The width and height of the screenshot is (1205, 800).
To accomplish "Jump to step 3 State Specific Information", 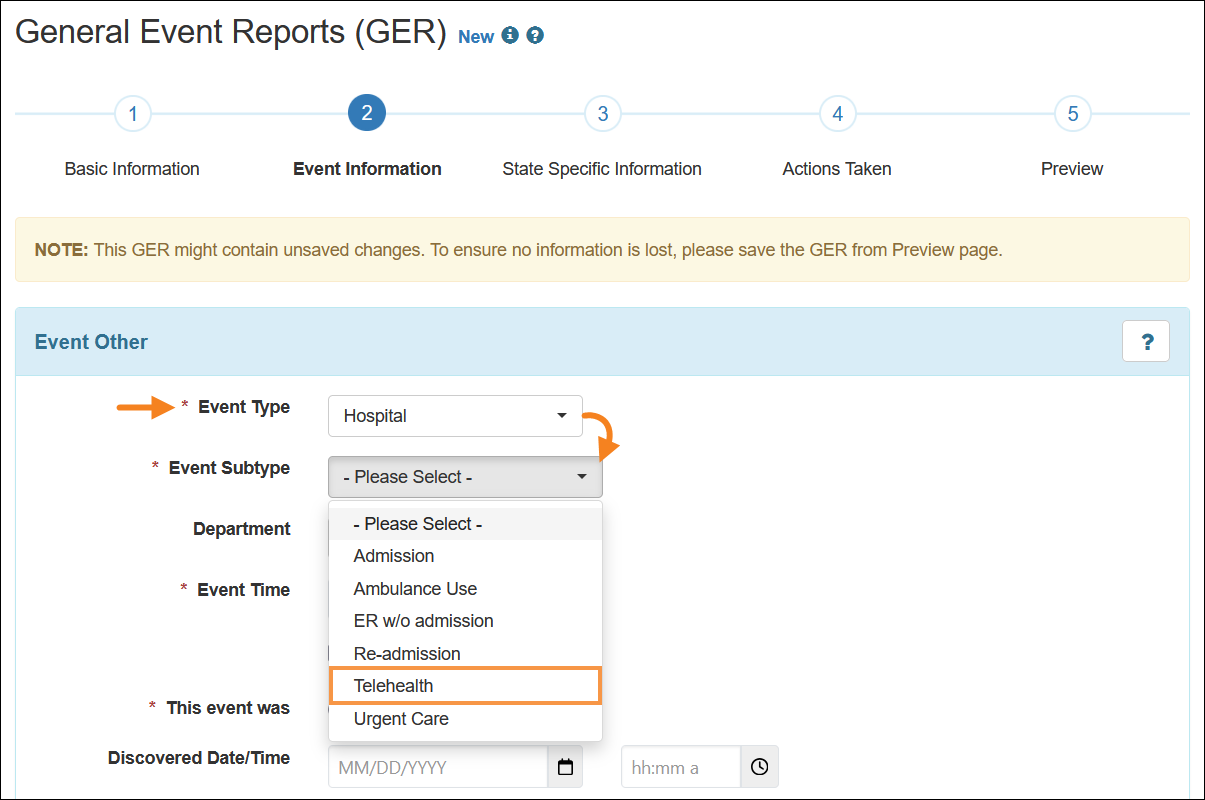I will coord(602,113).
